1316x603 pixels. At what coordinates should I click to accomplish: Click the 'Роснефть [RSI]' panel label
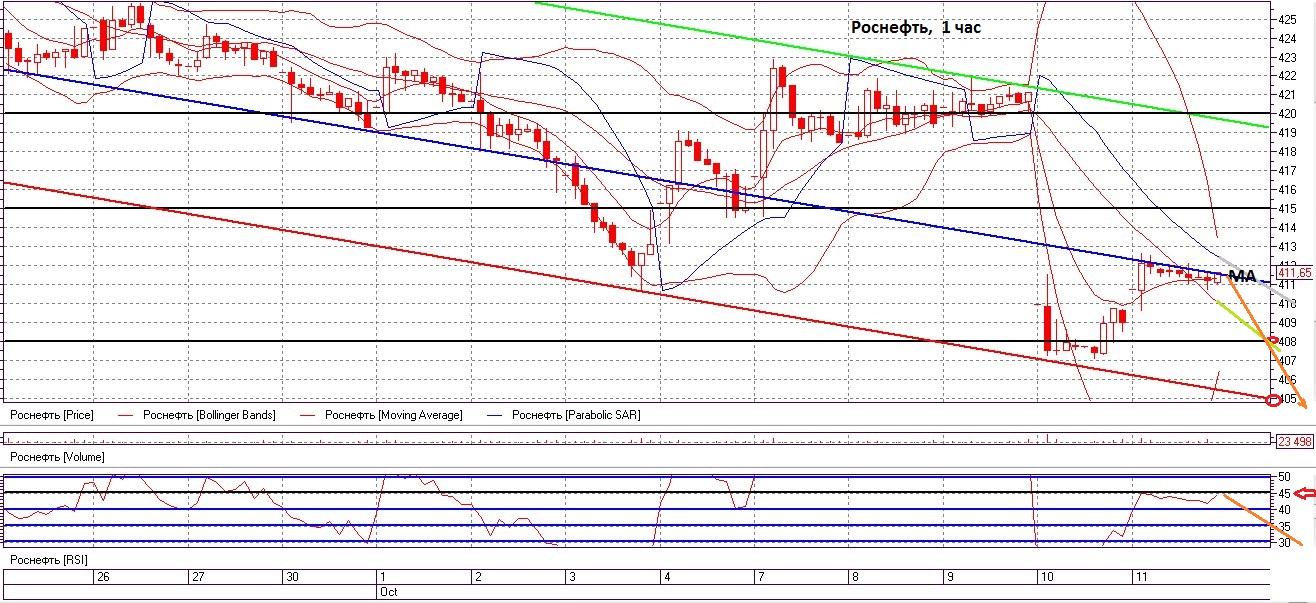click(x=48, y=558)
